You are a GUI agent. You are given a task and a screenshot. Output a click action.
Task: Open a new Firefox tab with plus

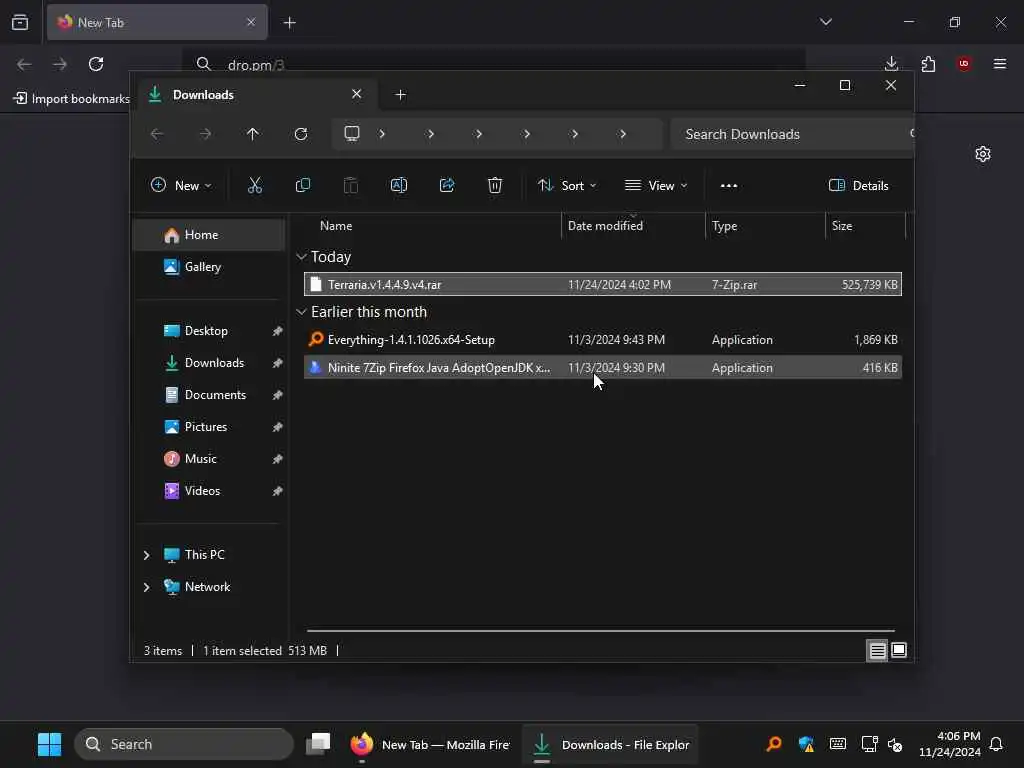click(289, 23)
